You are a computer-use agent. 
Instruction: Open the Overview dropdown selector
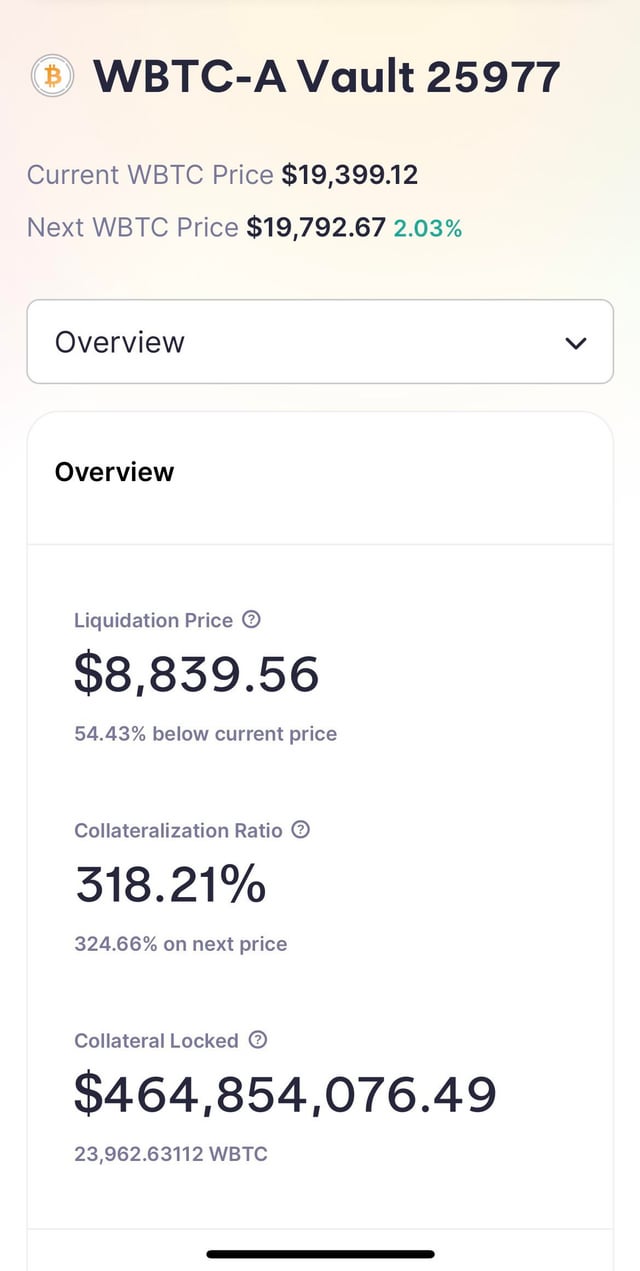point(319,342)
